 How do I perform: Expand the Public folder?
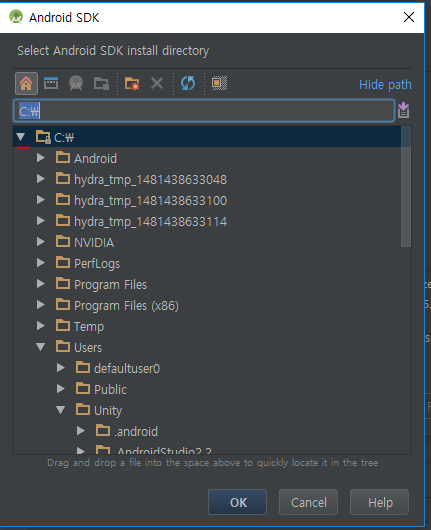pos(61,388)
